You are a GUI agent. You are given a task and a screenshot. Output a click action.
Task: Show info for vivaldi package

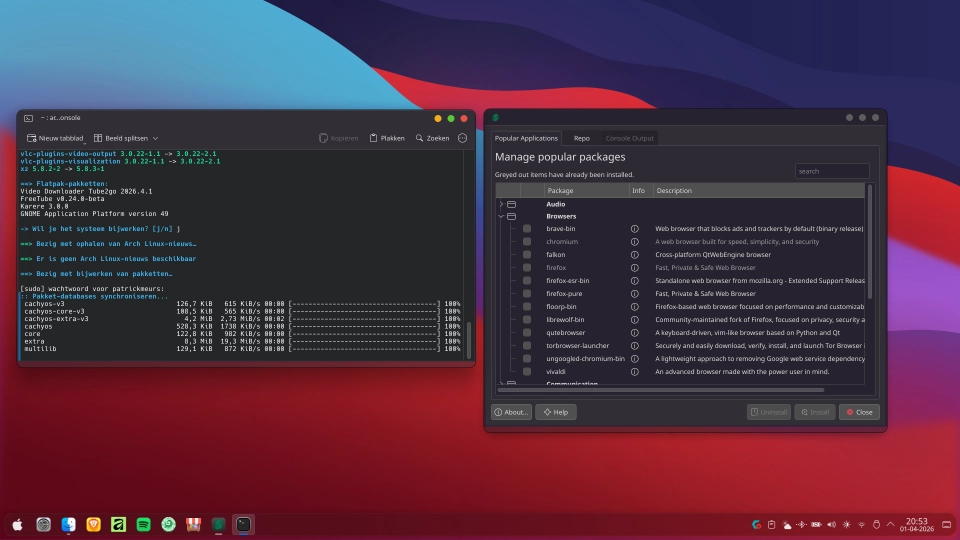pyautogui.click(x=635, y=372)
